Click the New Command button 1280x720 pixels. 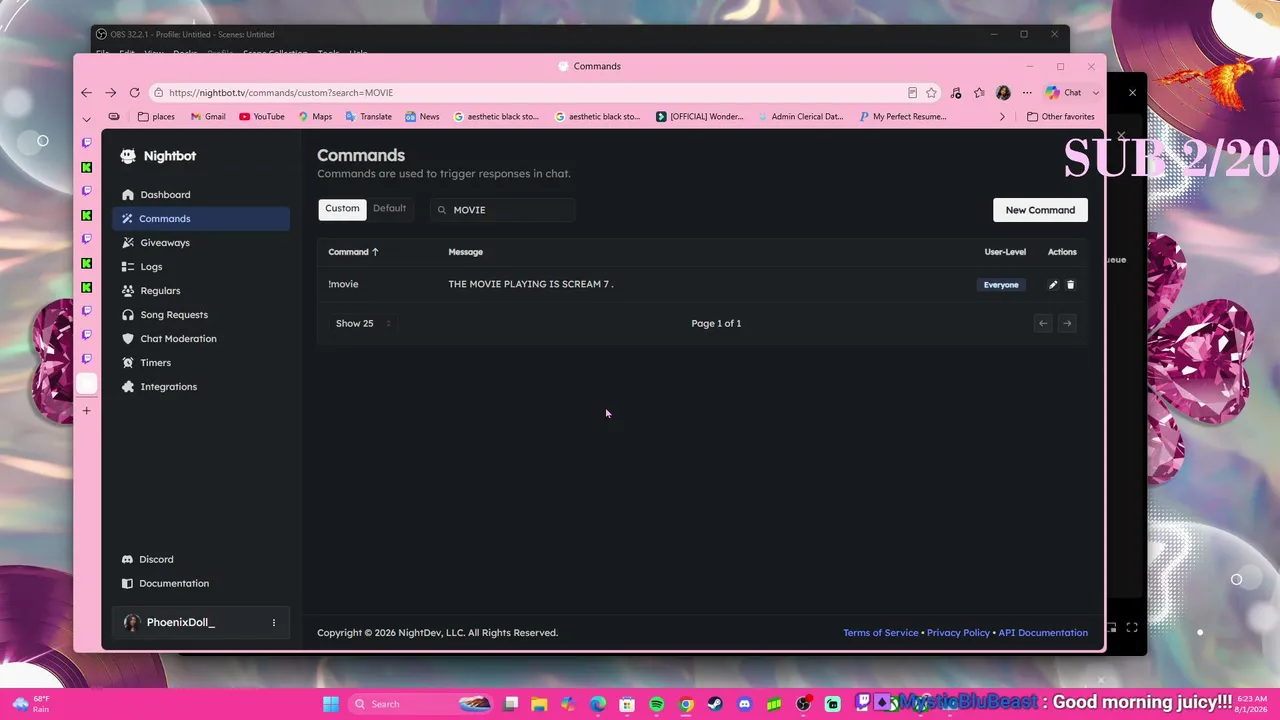(1040, 210)
